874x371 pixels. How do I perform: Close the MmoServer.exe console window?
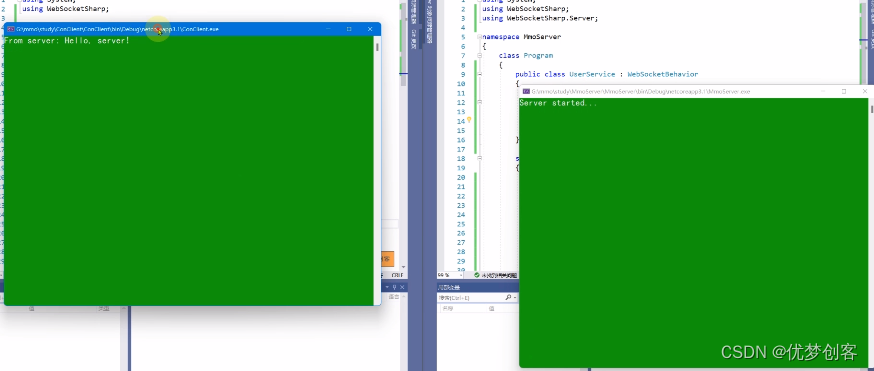pos(865,91)
